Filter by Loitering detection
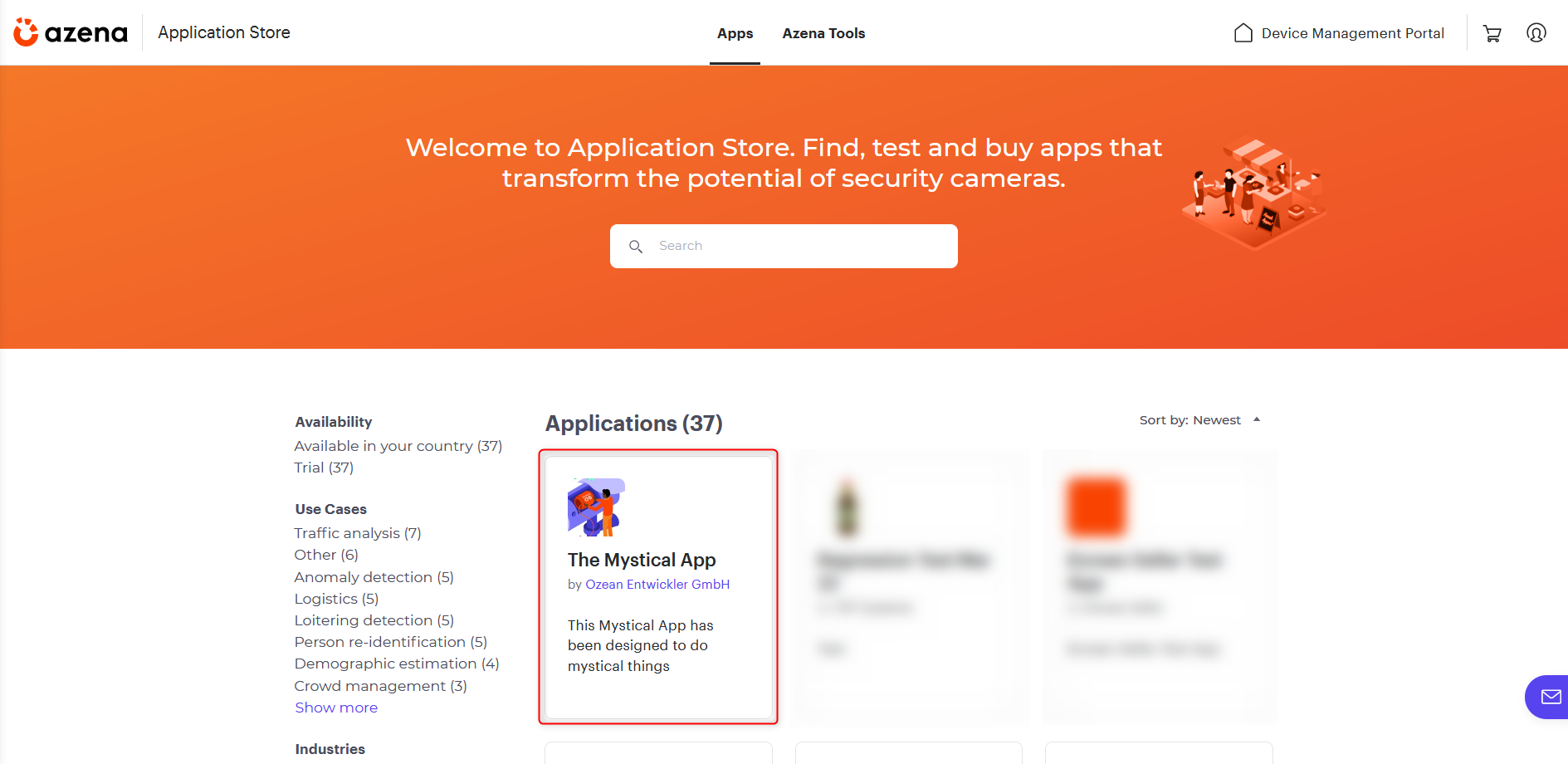This screenshot has width=1568, height=764. click(374, 620)
